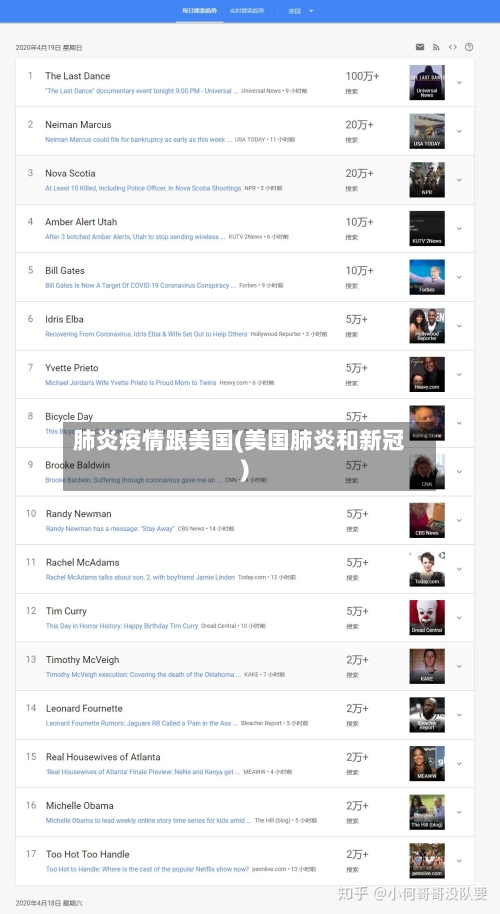Click the Forbes thumbnail for Bill Gates
This screenshot has height=914, width=500.
427,277
